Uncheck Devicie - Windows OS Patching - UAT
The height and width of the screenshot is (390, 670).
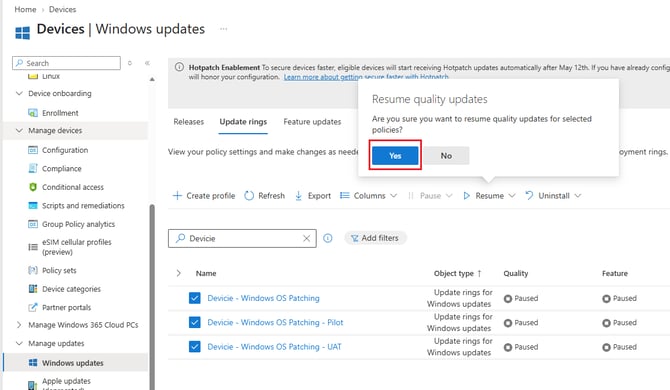click(x=194, y=346)
